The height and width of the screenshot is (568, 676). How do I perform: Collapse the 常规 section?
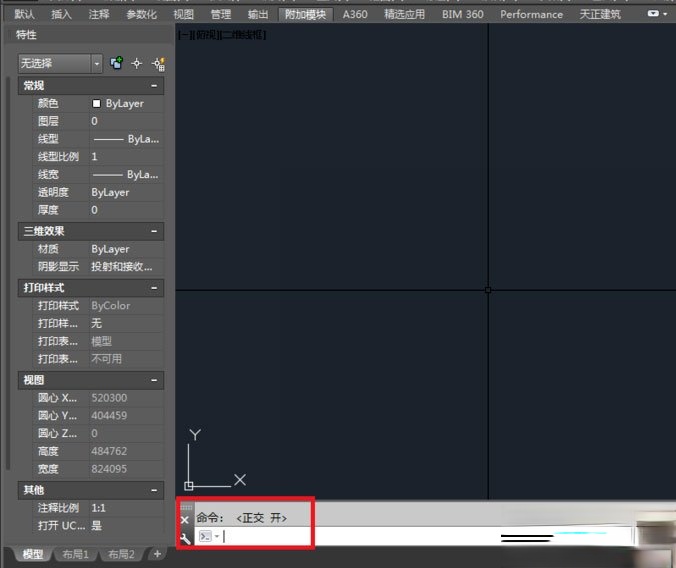pyautogui.click(x=154, y=86)
